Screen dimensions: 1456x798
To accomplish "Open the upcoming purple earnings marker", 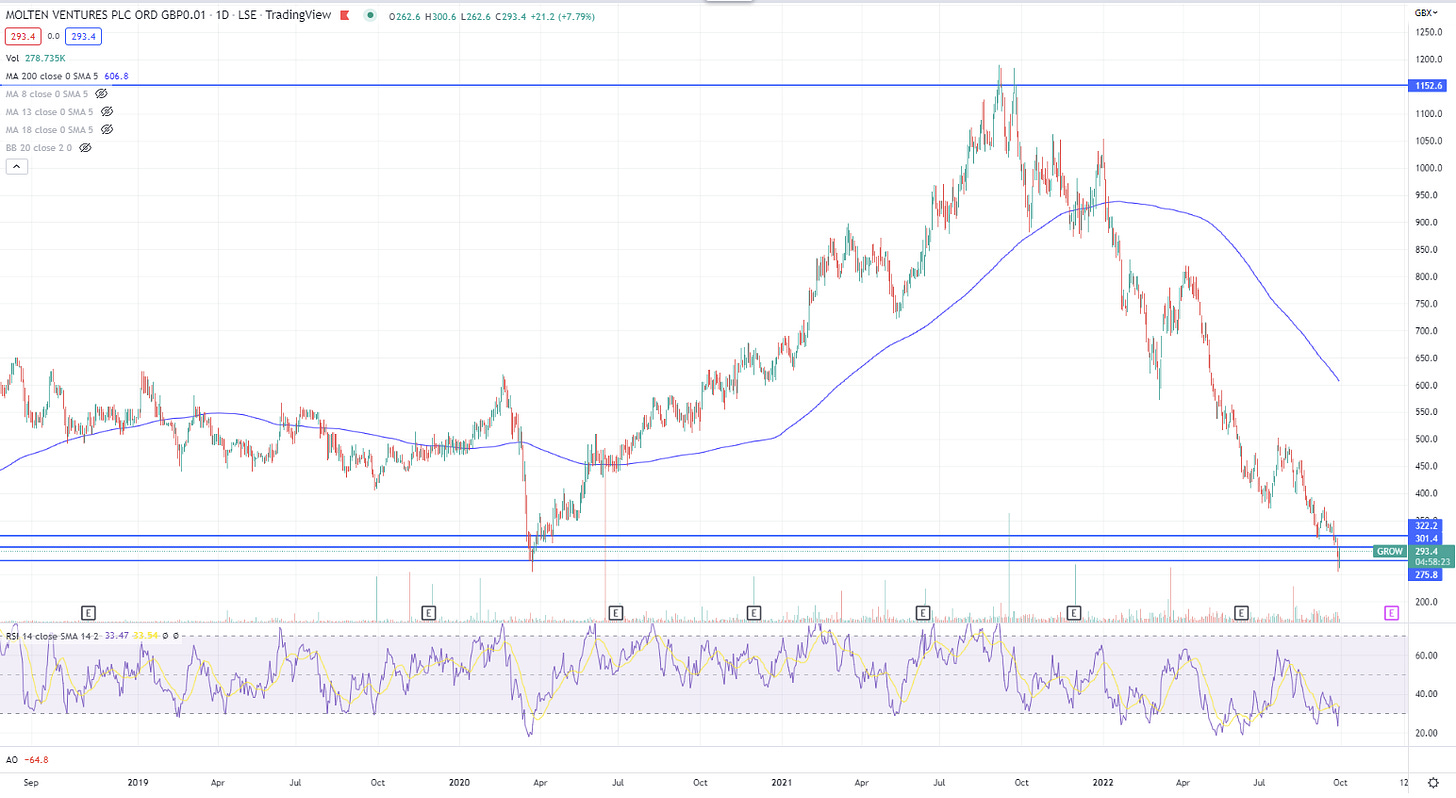I will click(x=1391, y=611).
